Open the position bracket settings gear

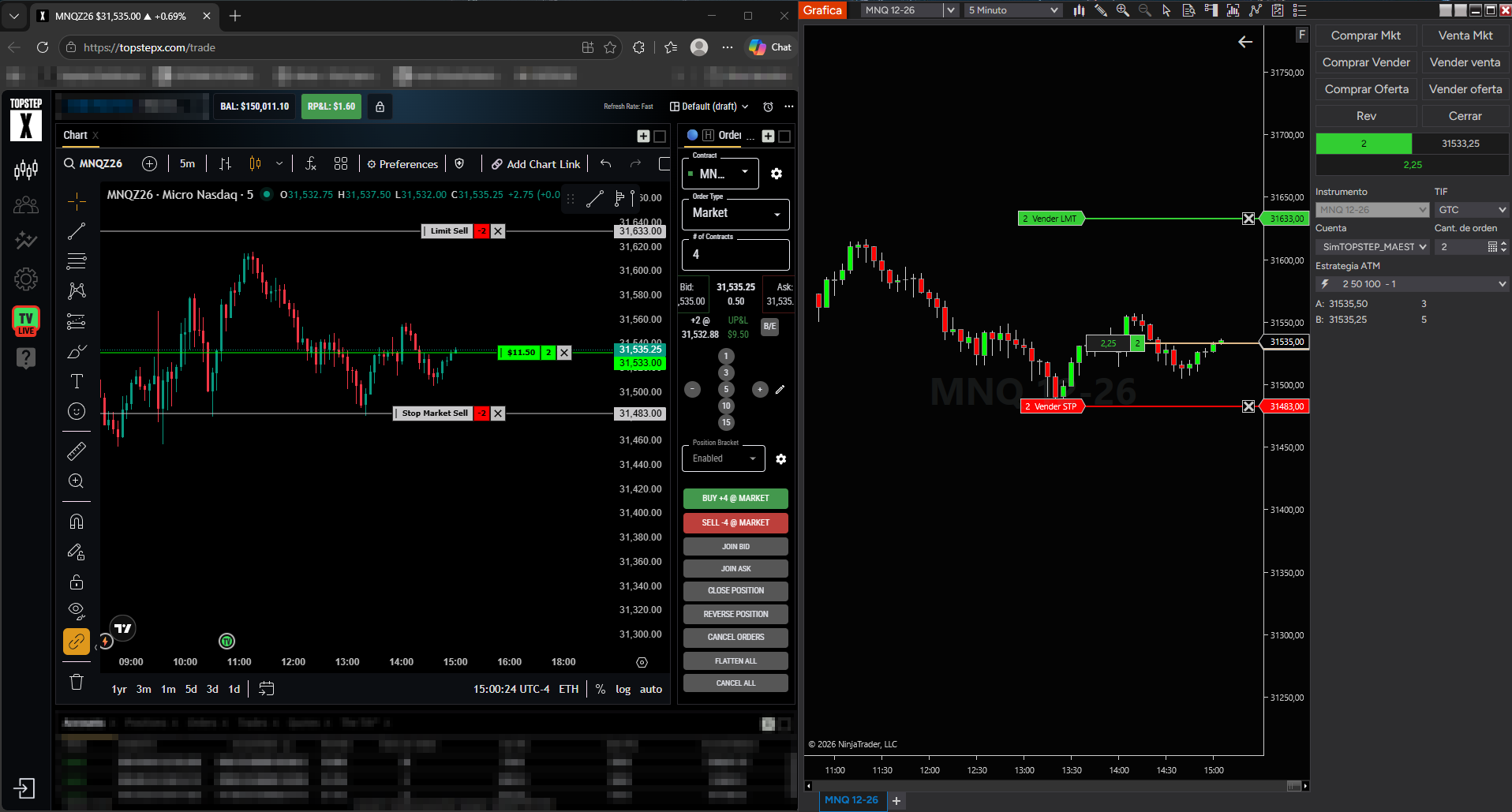click(x=780, y=459)
